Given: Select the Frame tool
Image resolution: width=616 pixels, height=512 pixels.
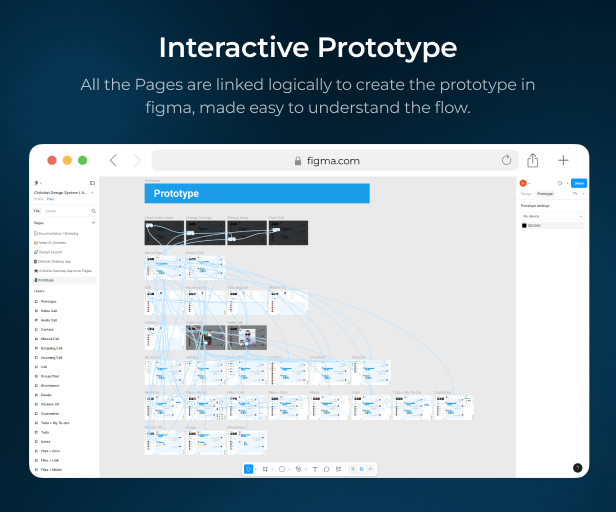Looking at the screenshot, I should point(265,469).
